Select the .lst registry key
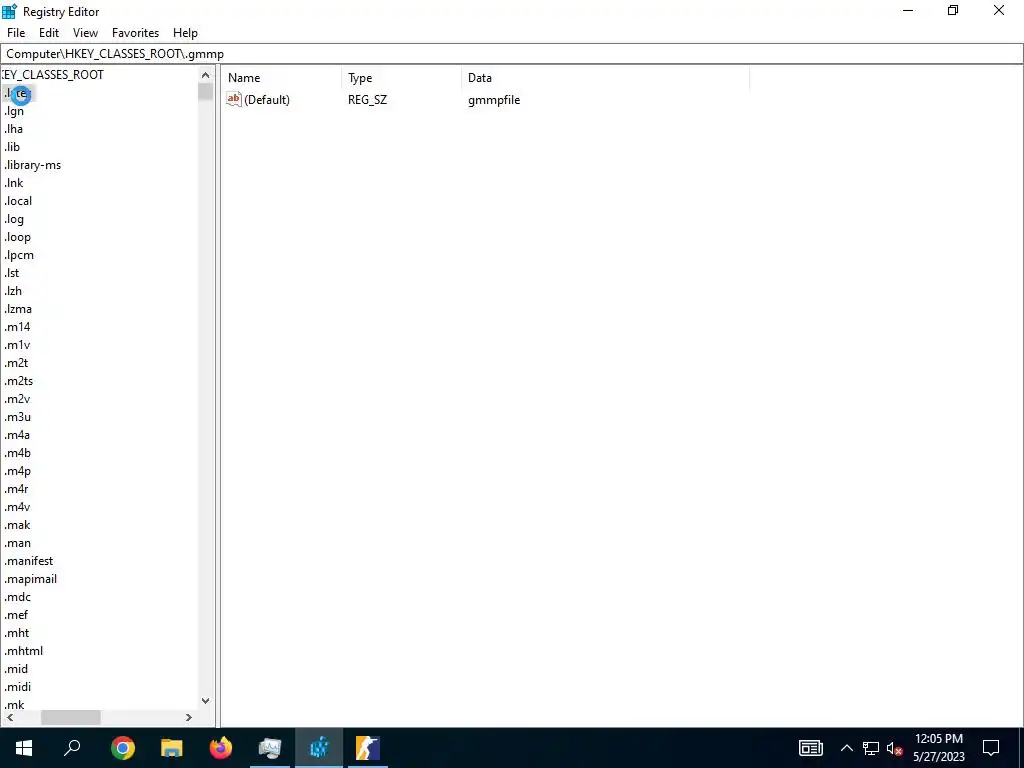The image size is (1024, 768). pyautogui.click(x=12, y=273)
